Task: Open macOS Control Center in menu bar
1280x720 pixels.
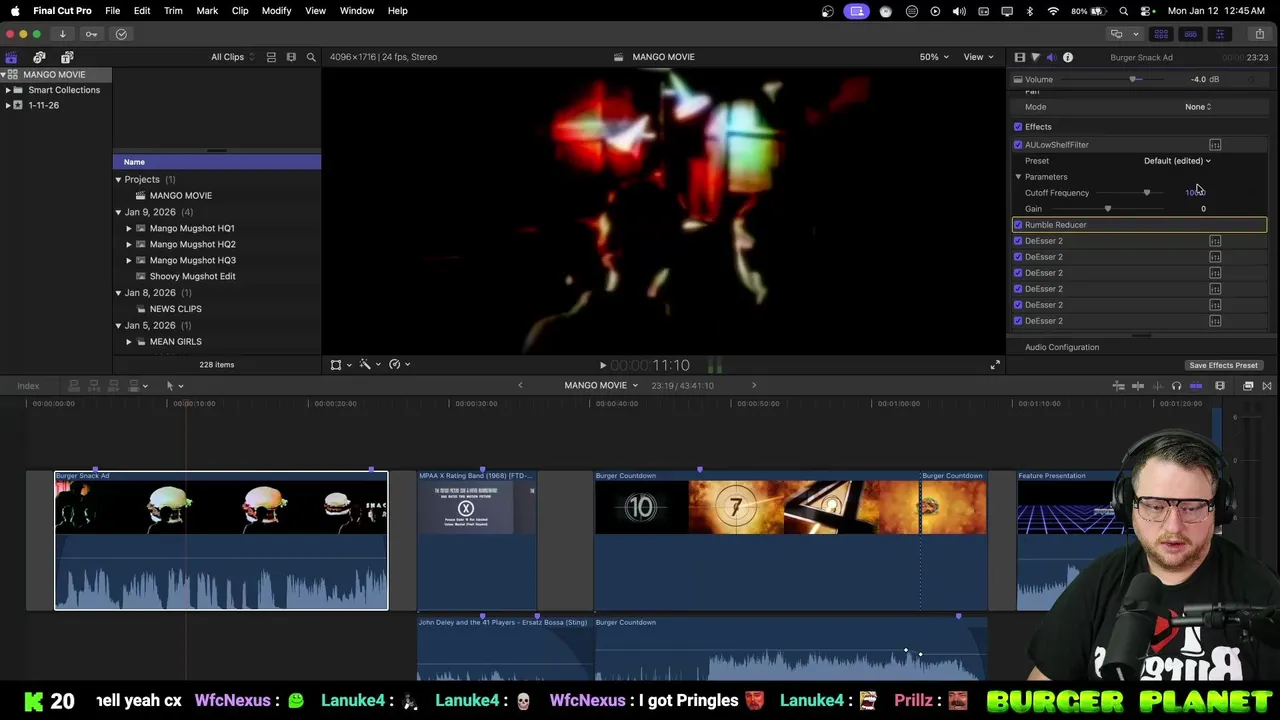Action: [x=1146, y=11]
